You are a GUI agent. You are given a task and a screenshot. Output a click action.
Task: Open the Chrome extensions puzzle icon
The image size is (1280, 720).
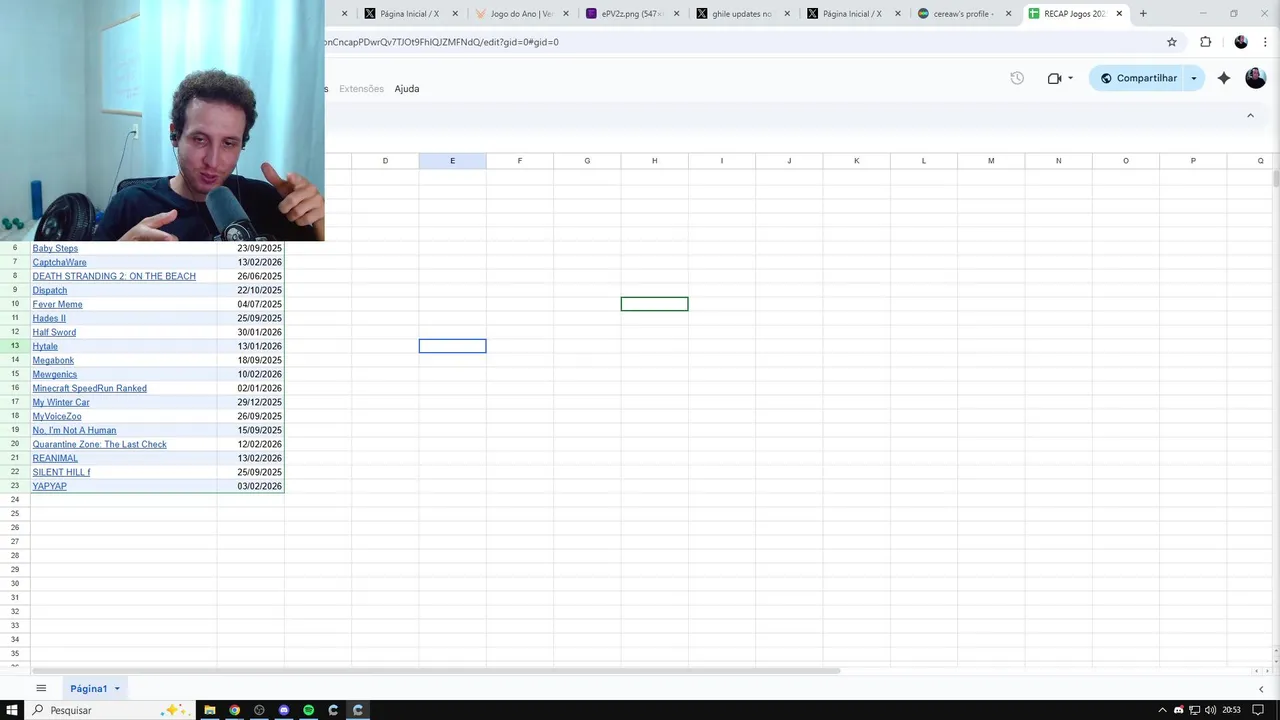(1205, 42)
